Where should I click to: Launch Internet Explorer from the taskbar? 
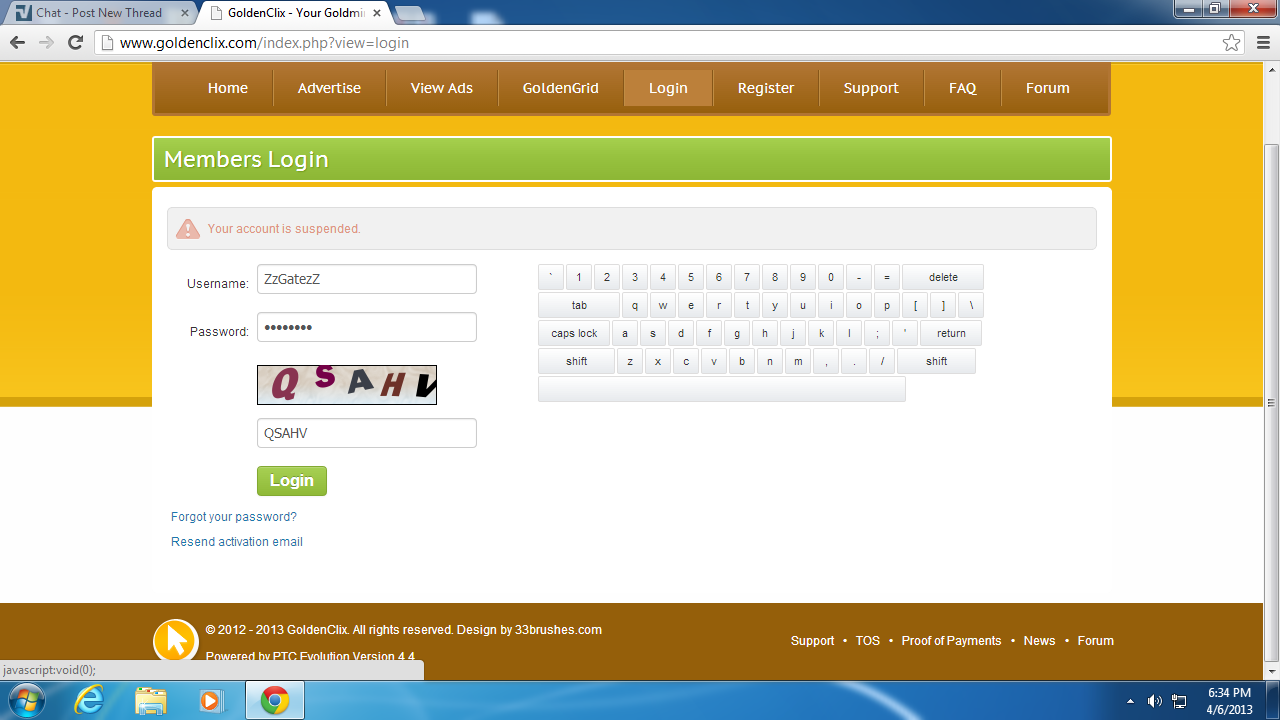[x=89, y=700]
